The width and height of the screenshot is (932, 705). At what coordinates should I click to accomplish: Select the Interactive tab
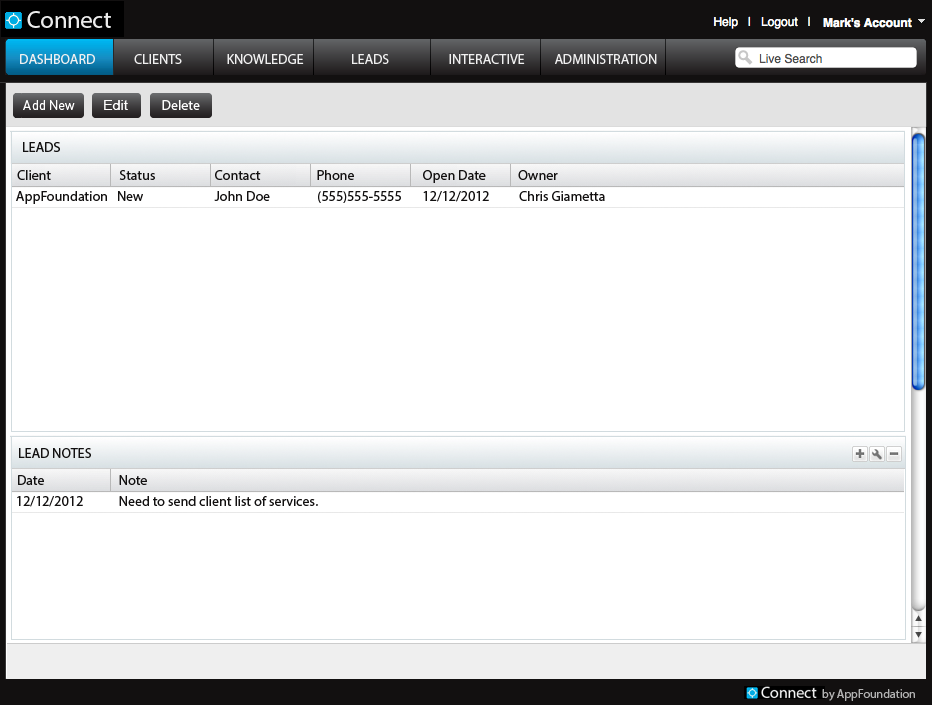[x=486, y=59]
